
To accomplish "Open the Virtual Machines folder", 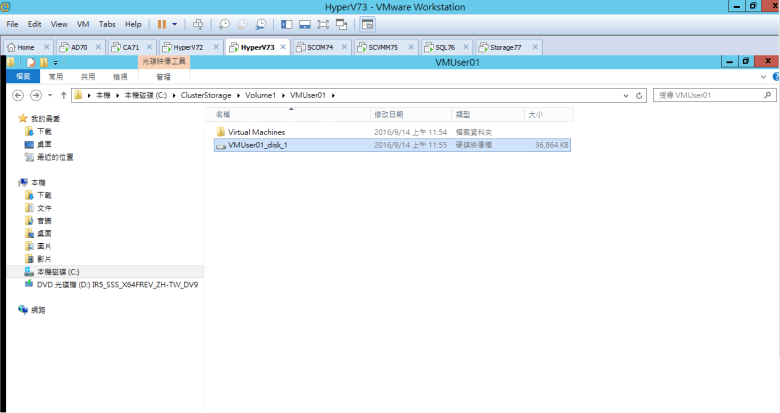I will [x=256, y=131].
